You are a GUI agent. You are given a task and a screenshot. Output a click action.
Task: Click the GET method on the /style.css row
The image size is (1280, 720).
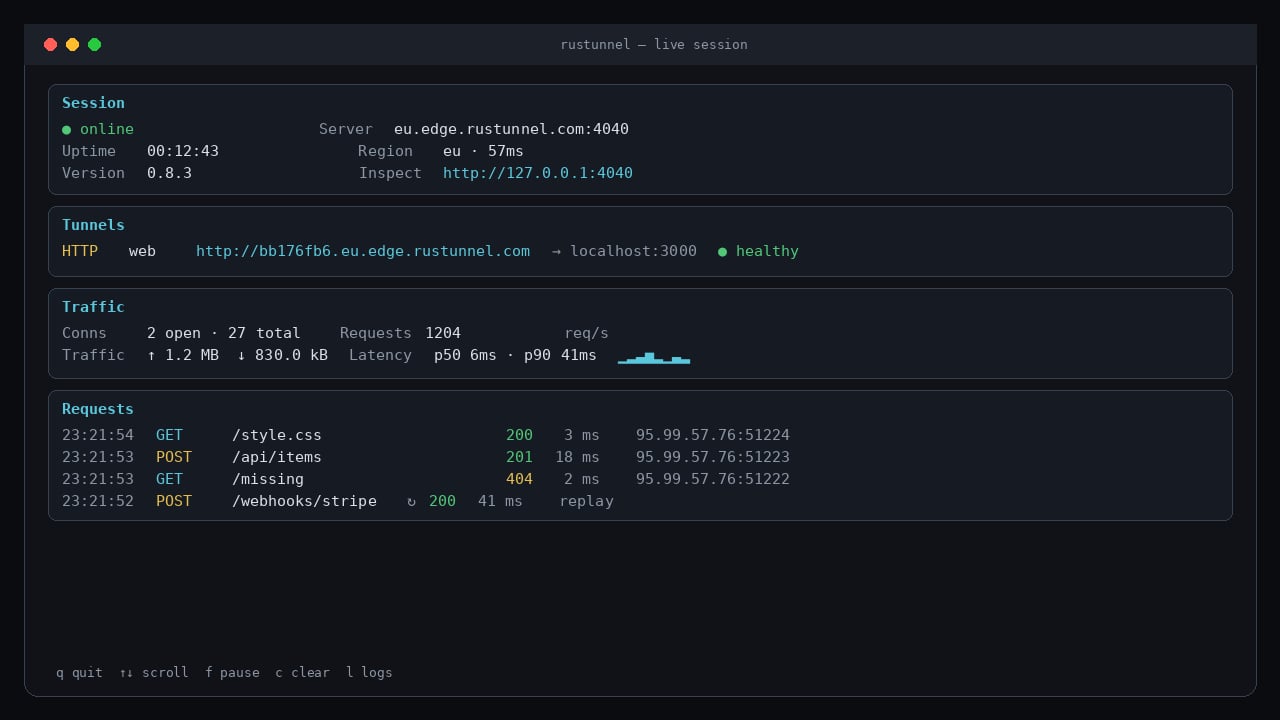pyautogui.click(x=169, y=435)
